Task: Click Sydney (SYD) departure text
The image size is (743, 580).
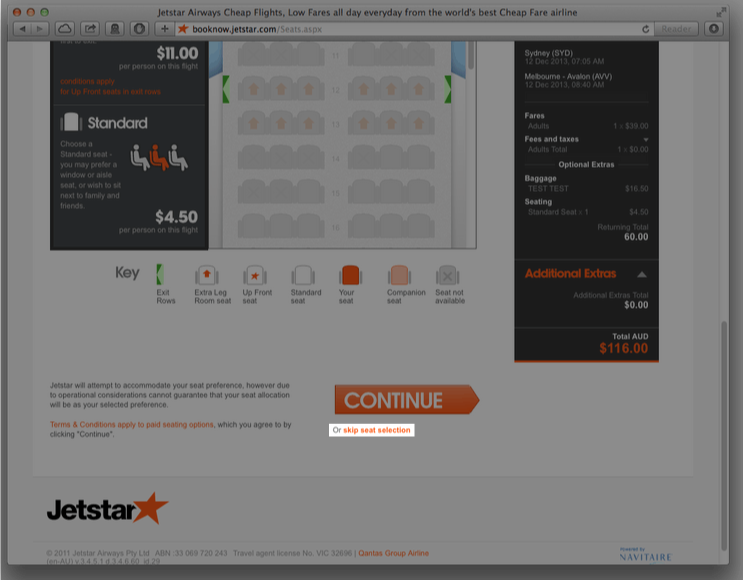Action: pos(548,53)
